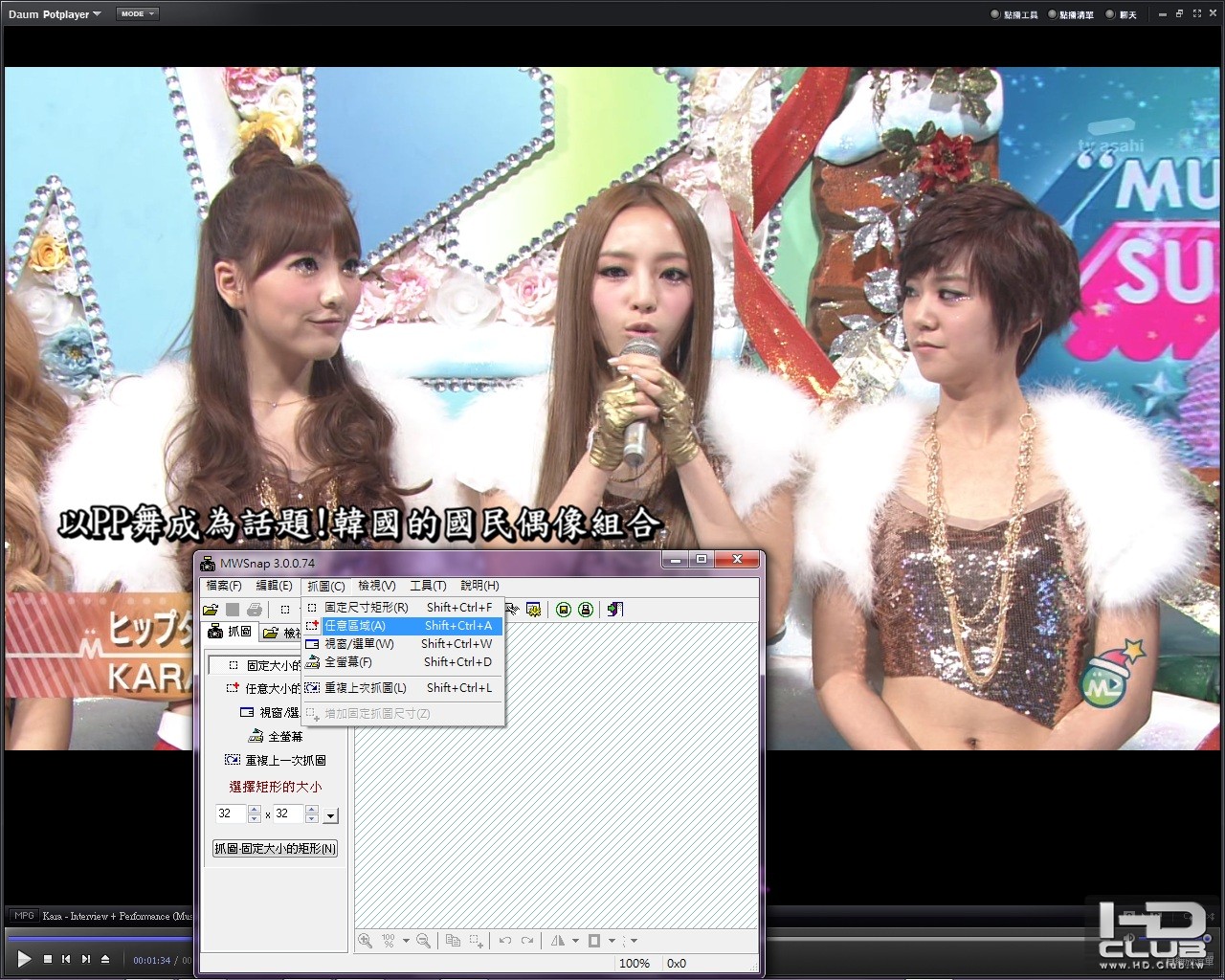Screen dimensions: 1225x980
Task: Click the print toolbar icon in MWSnap
Action: (x=255, y=610)
